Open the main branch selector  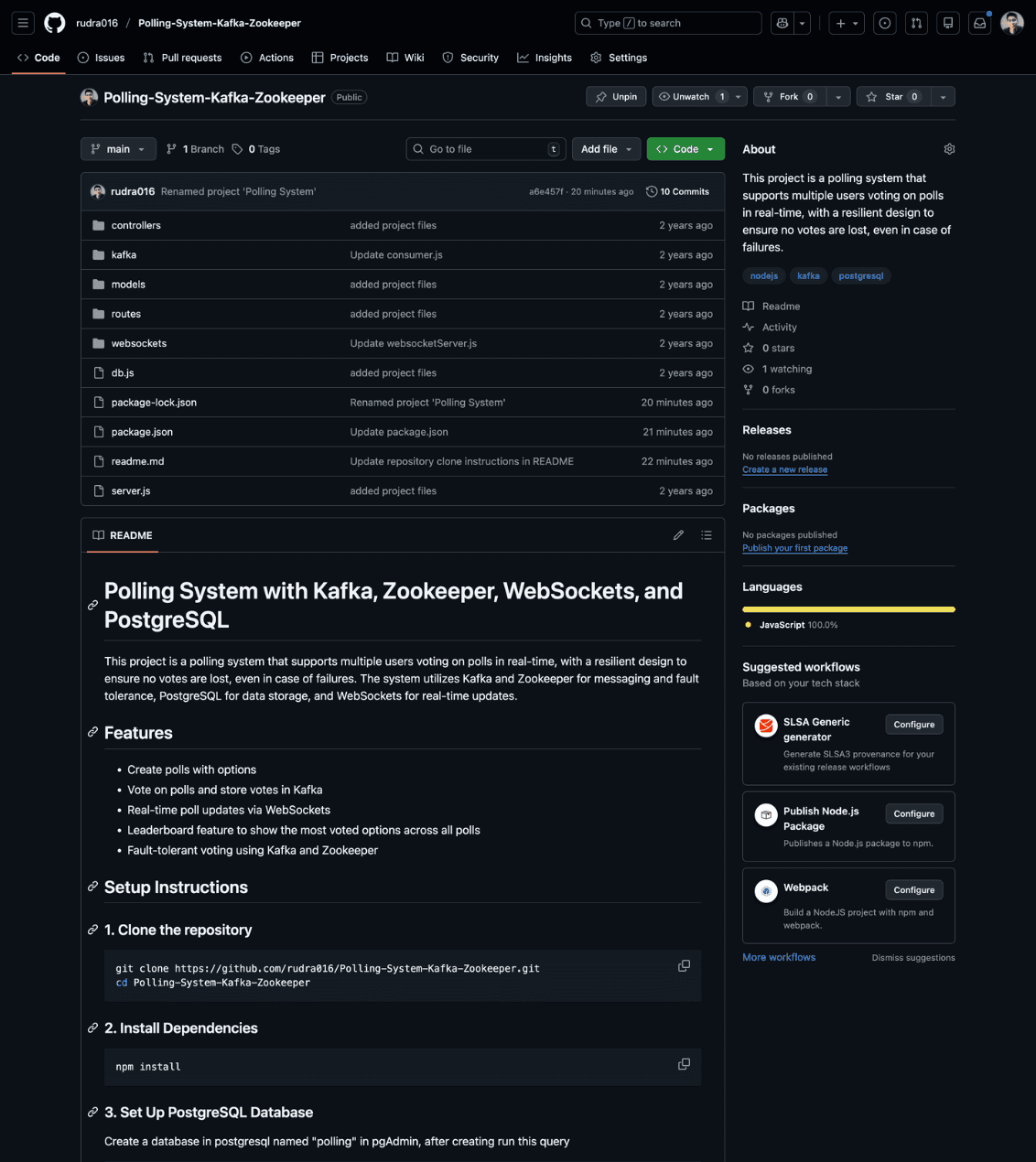[x=118, y=149]
